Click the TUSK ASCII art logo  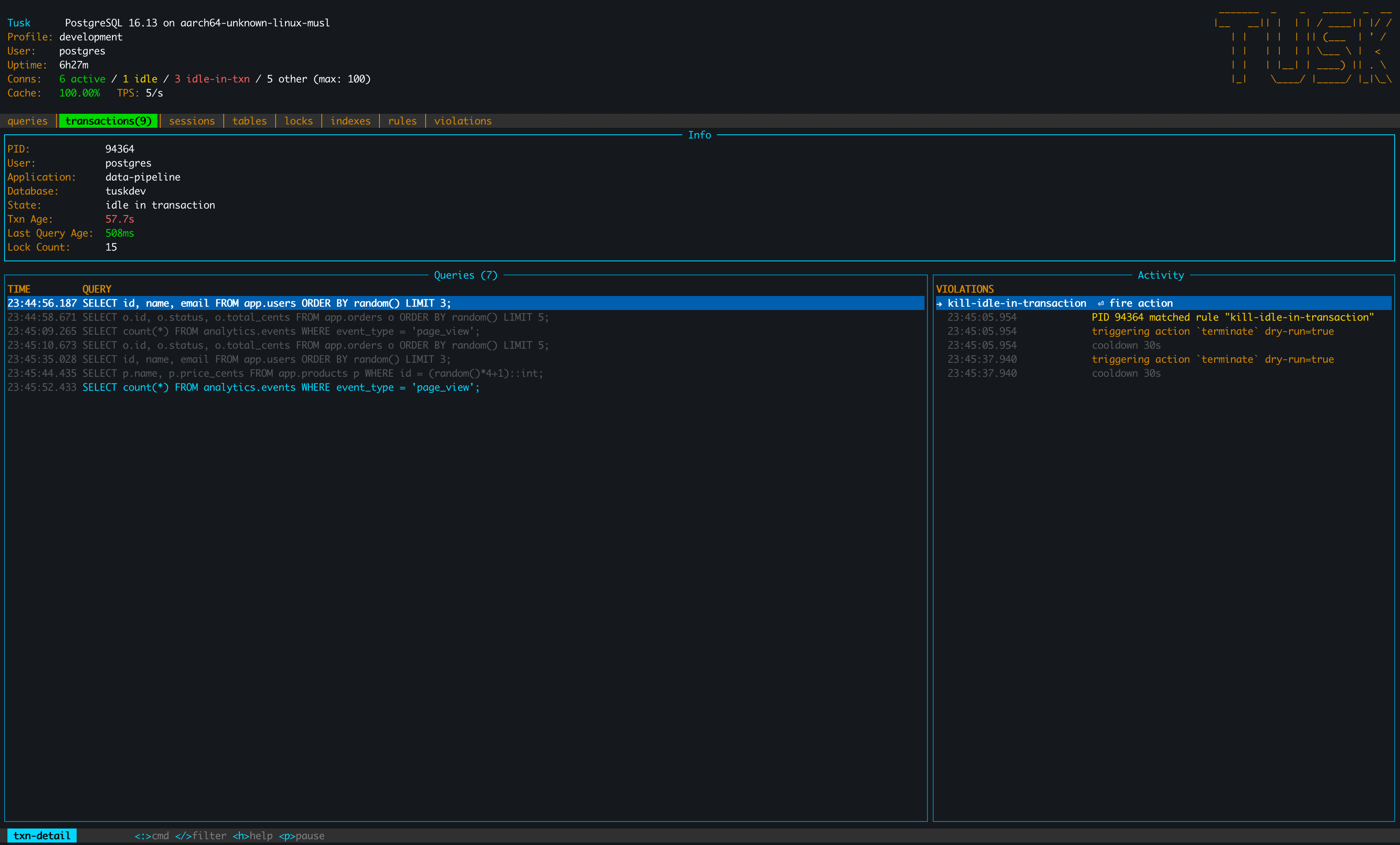tap(1304, 47)
